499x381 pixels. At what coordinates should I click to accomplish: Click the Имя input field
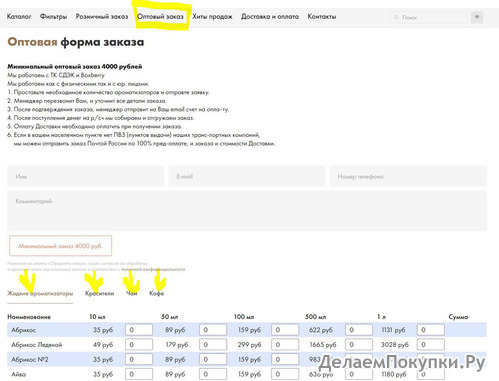point(86,176)
